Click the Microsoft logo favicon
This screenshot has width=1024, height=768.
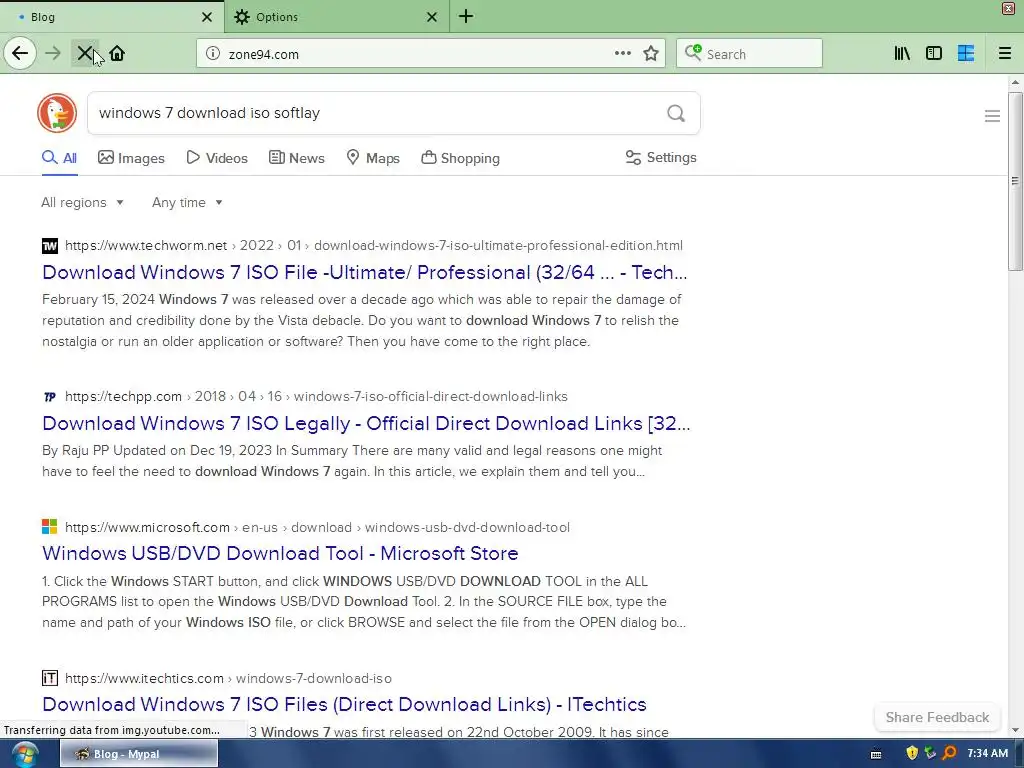pyautogui.click(x=50, y=526)
